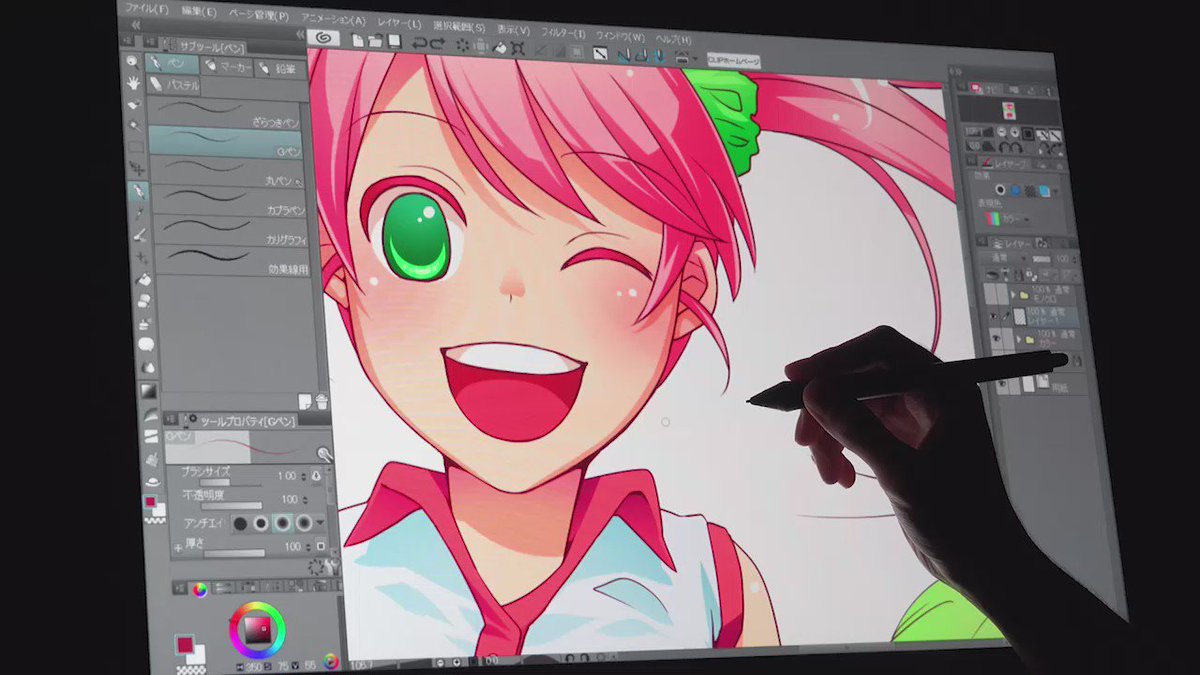Image resolution: width=1200 pixels, height=675 pixels.
Task: Switch to the パステル sub tool tab
Action: click(176, 85)
